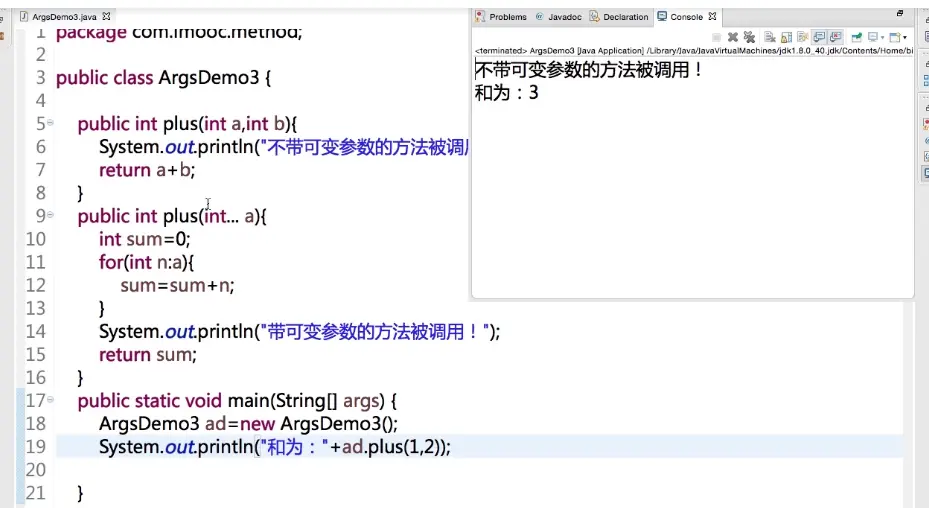The image size is (929, 508).
Task: Click line number 19 in the gutter
Action: [x=36, y=446]
